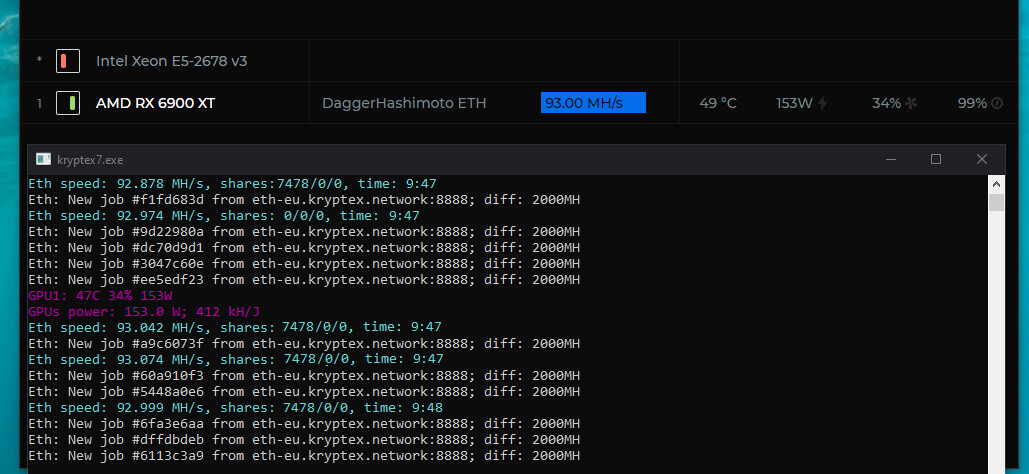Click the line 'Eth speed: 93.074 MH/s'
Screen dimensions: 1029x474
[236, 359]
